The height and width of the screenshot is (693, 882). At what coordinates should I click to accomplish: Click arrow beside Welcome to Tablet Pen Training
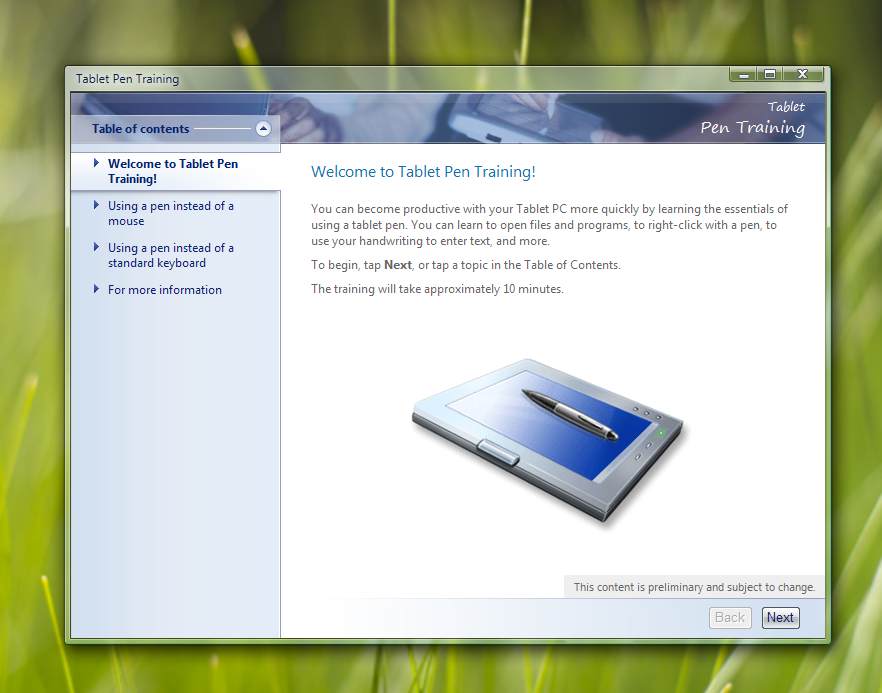(96, 163)
